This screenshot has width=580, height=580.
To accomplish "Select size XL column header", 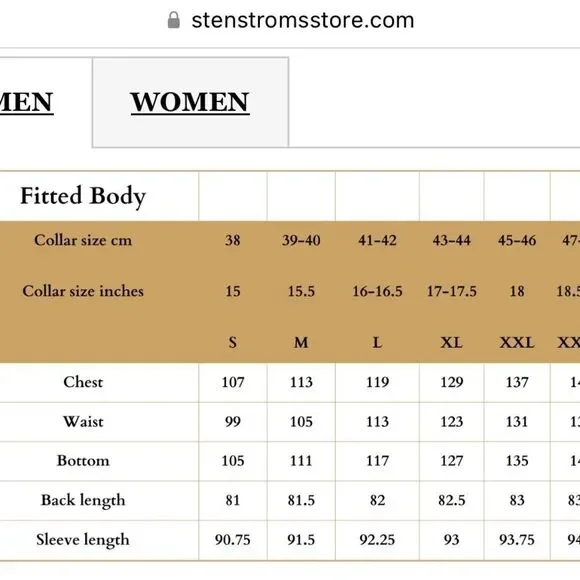I will coord(452,342).
